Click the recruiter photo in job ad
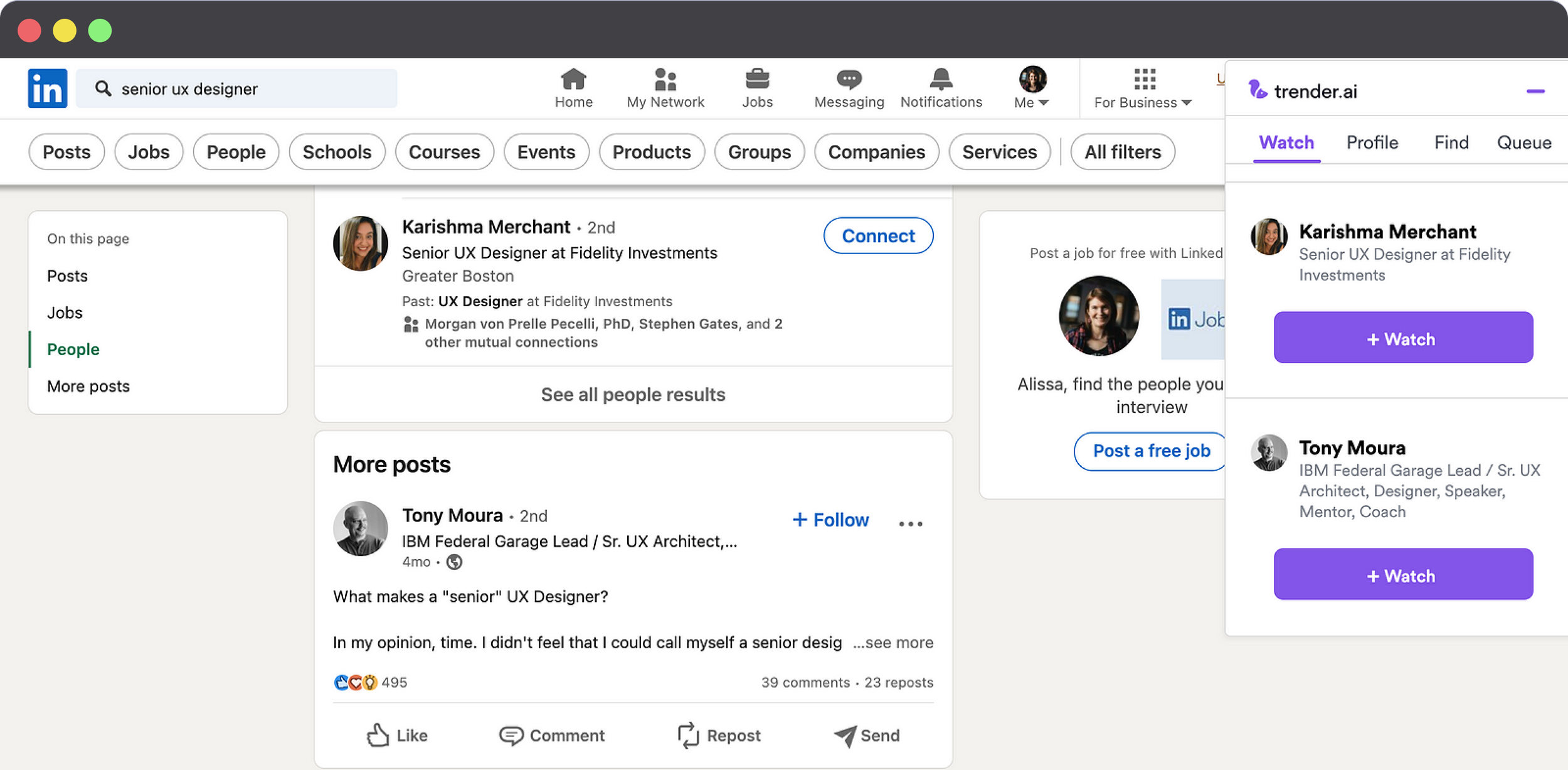 [1099, 316]
